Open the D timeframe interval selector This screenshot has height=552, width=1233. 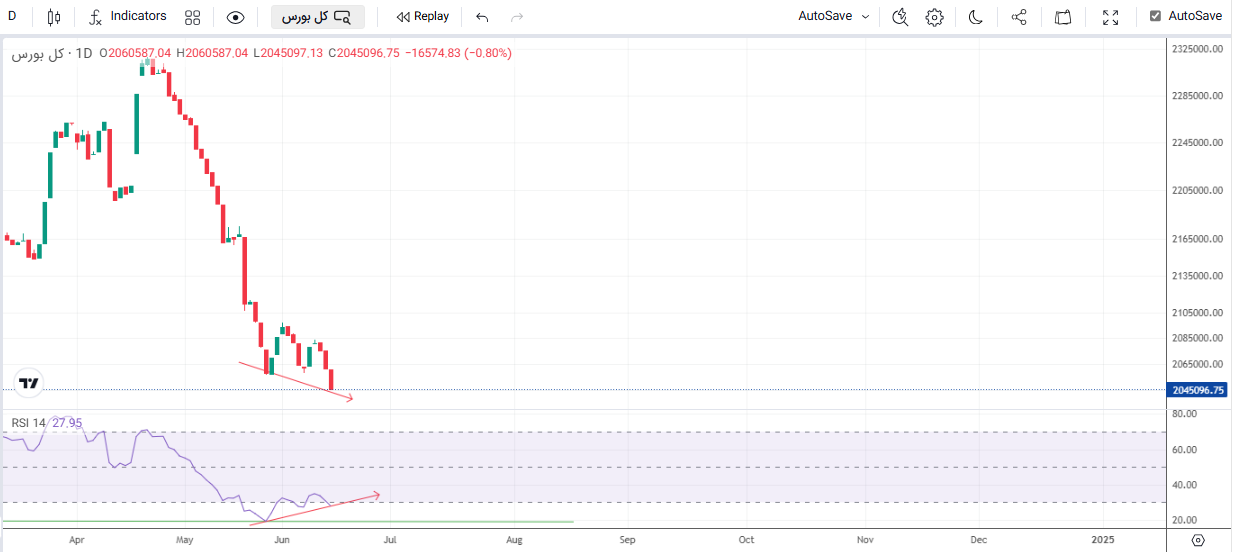[12, 16]
